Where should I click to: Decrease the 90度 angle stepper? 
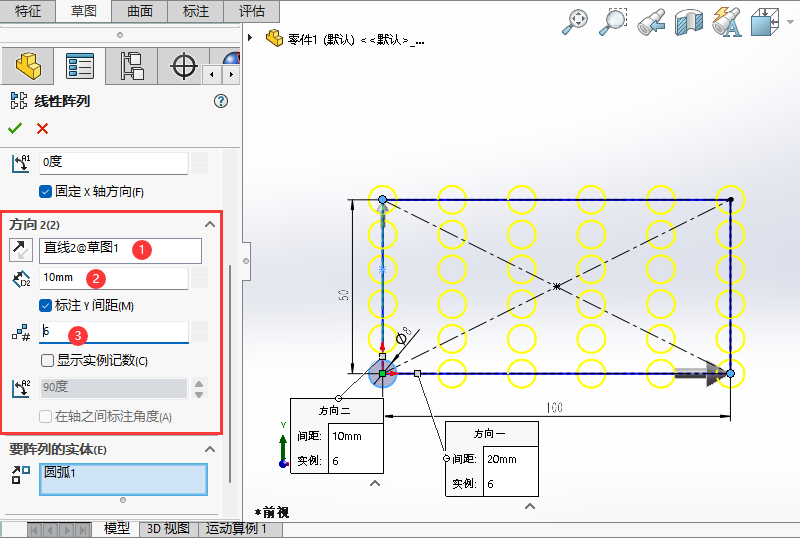(x=199, y=394)
